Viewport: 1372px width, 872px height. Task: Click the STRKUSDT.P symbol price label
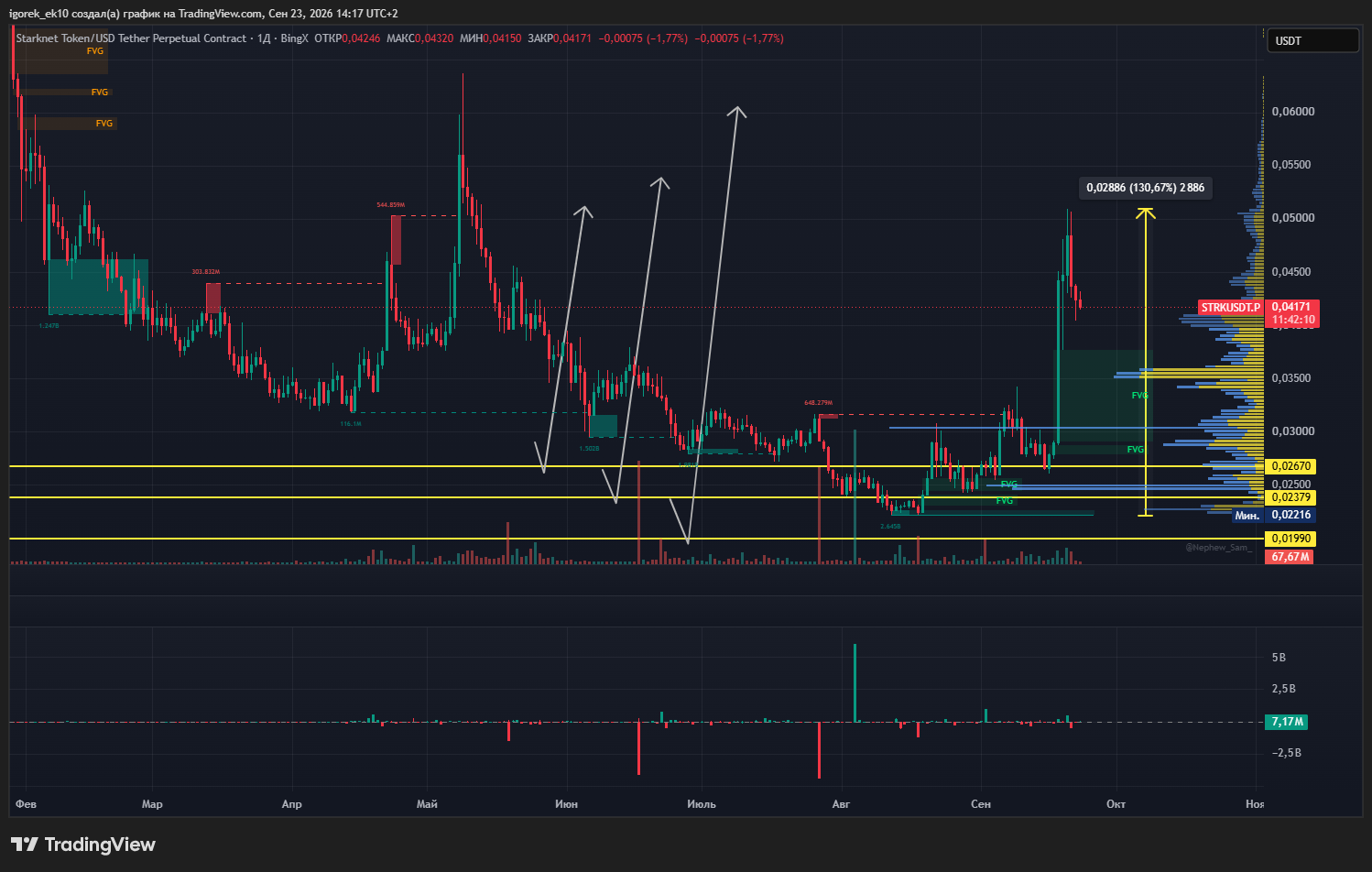[x=1230, y=308]
